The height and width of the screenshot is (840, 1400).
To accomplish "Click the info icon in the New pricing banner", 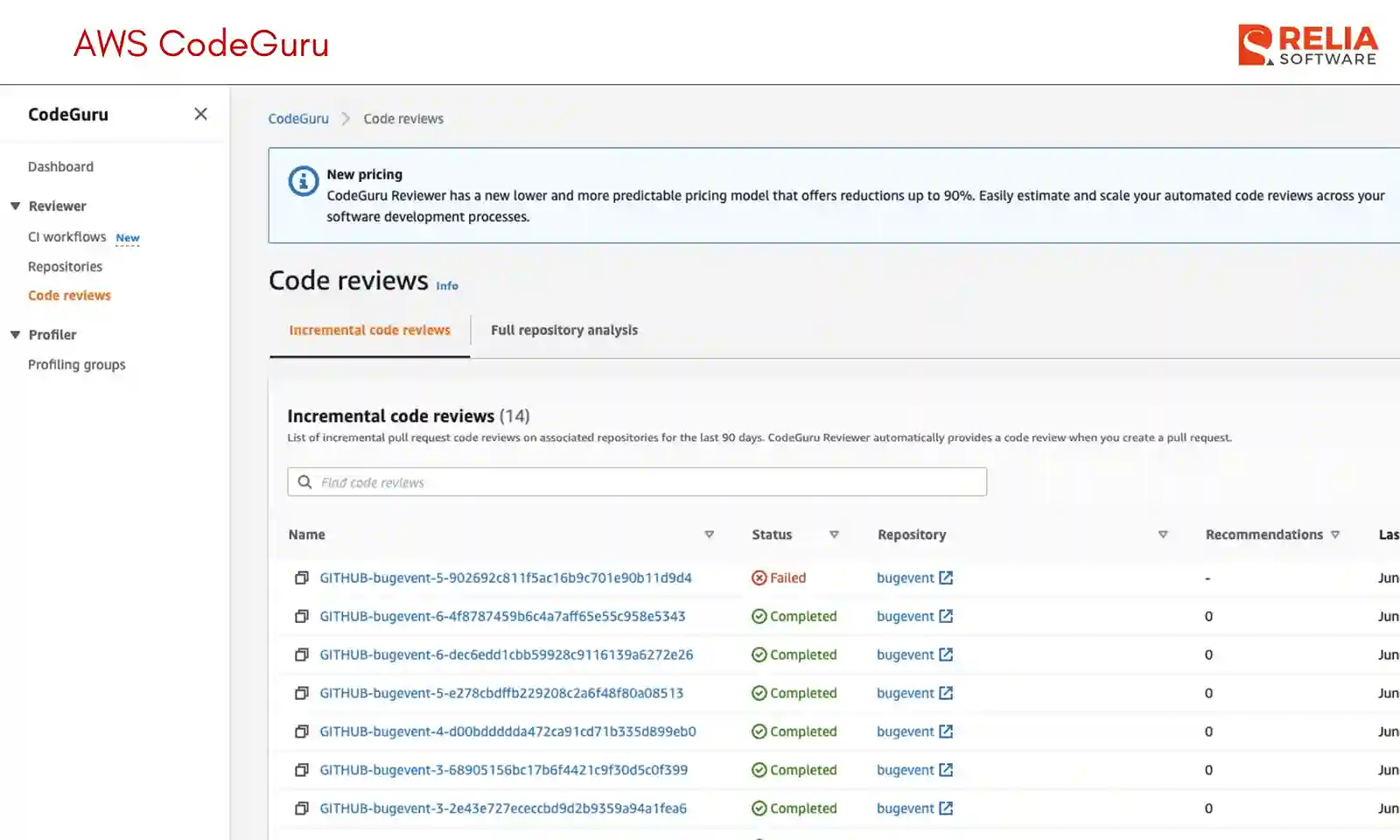I will (x=302, y=181).
